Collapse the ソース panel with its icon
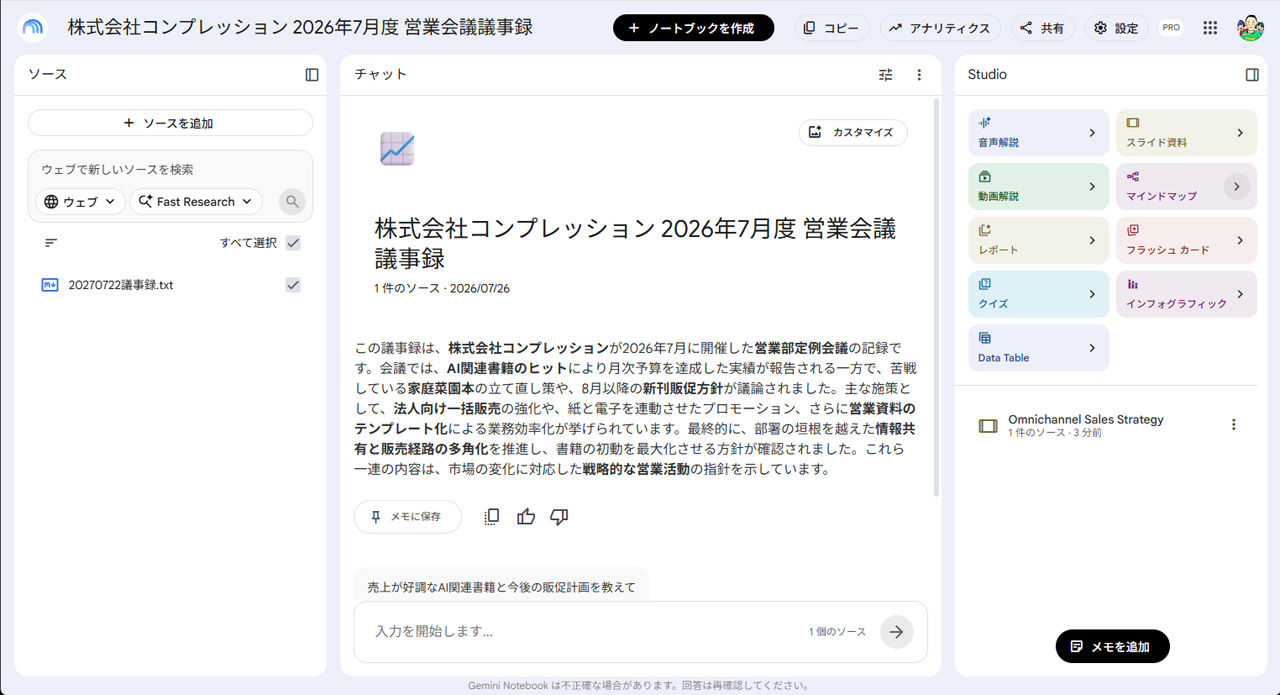Screen dimensions: 1280x695 pyautogui.click(x=312, y=75)
